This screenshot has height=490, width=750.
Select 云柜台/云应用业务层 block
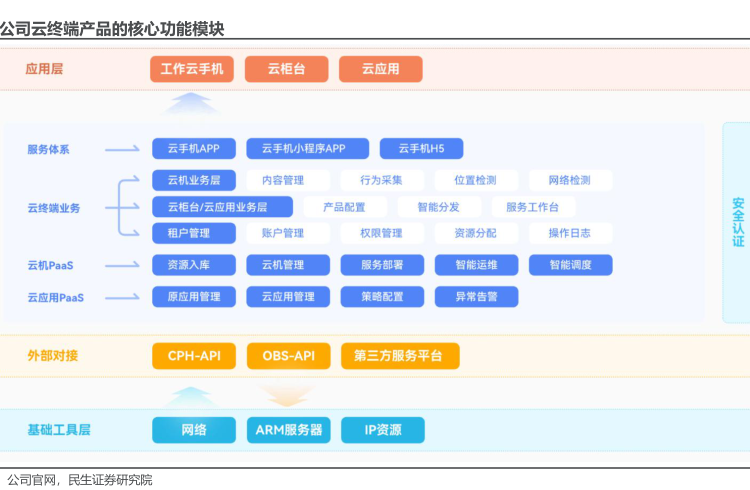222,207
